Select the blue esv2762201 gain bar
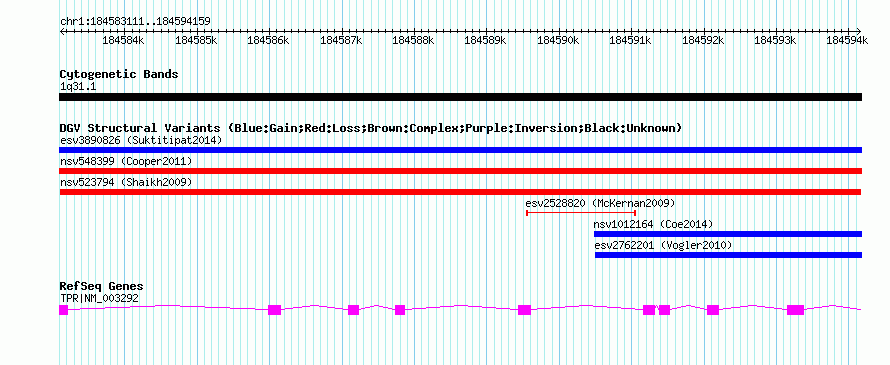890x365 pixels. (728, 255)
